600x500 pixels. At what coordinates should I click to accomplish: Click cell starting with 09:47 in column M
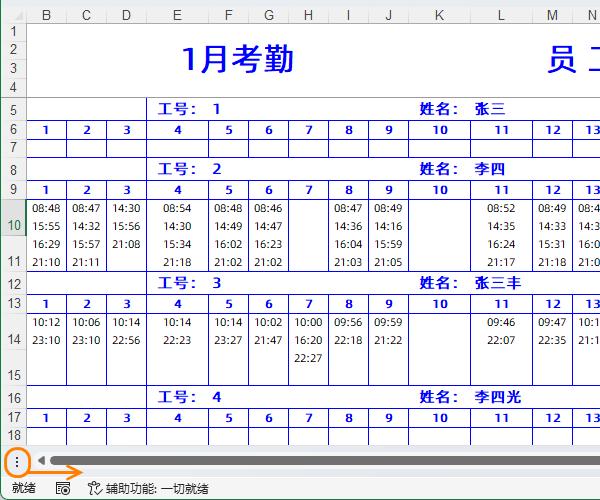tap(552, 349)
